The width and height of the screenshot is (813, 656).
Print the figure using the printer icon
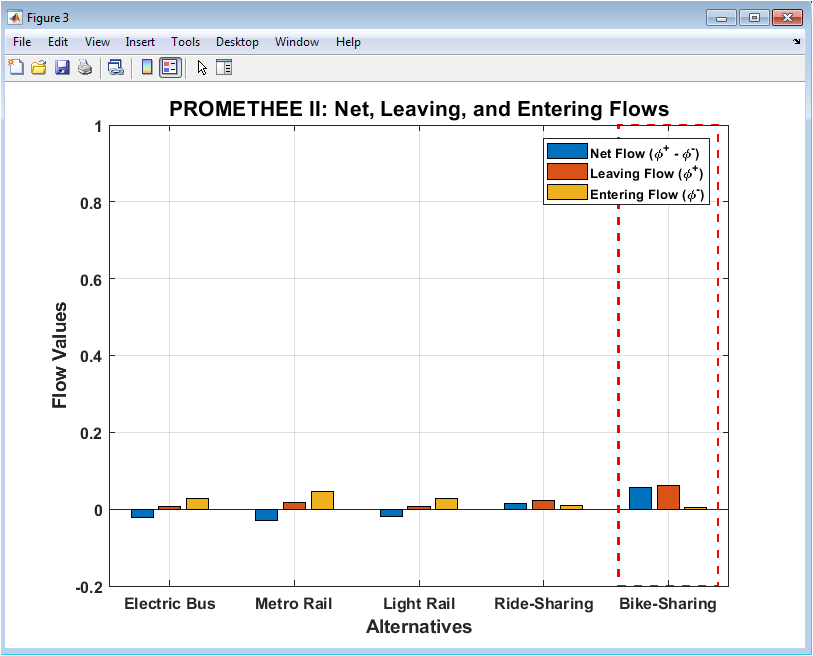pyautogui.click(x=85, y=67)
